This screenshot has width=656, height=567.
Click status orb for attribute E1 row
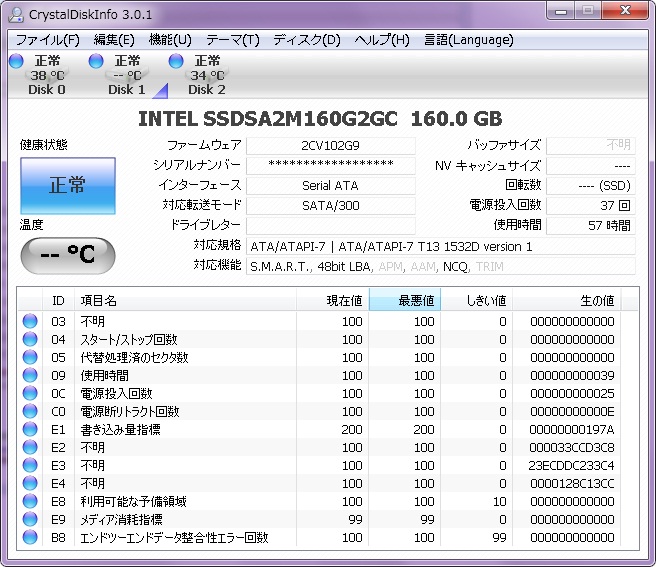tap(30, 430)
